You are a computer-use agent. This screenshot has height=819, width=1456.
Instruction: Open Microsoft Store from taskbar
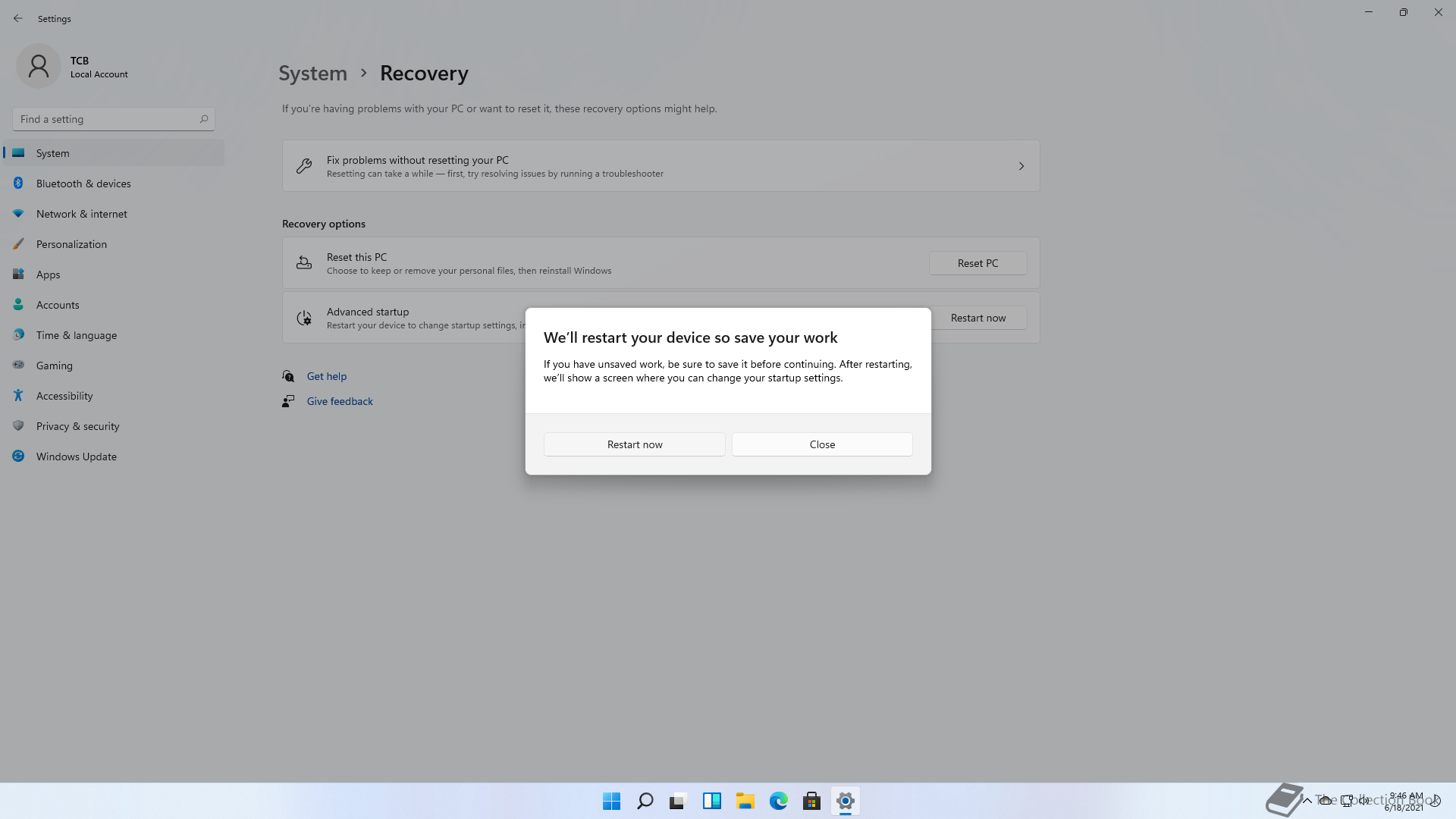pyautogui.click(x=811, y=801)
